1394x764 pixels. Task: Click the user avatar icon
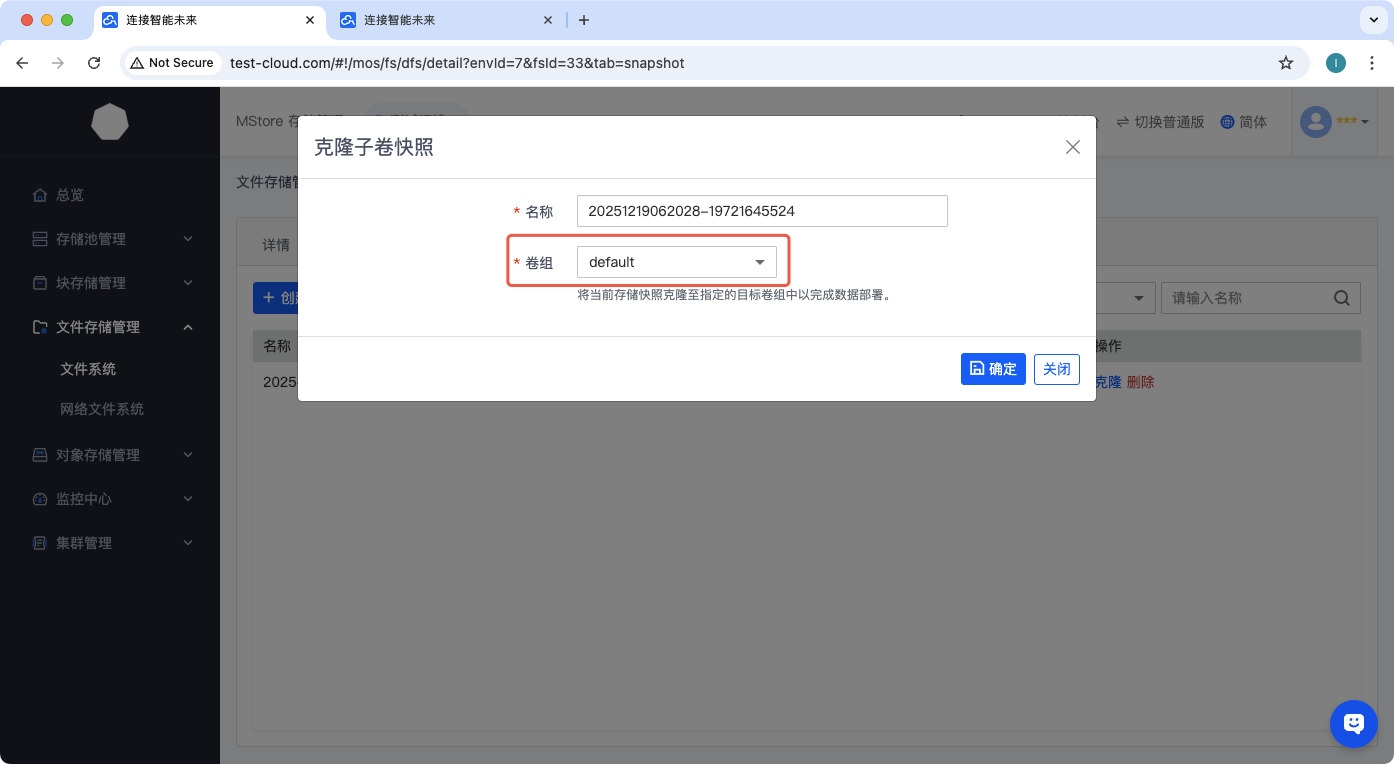click(x=1315, y=121)
